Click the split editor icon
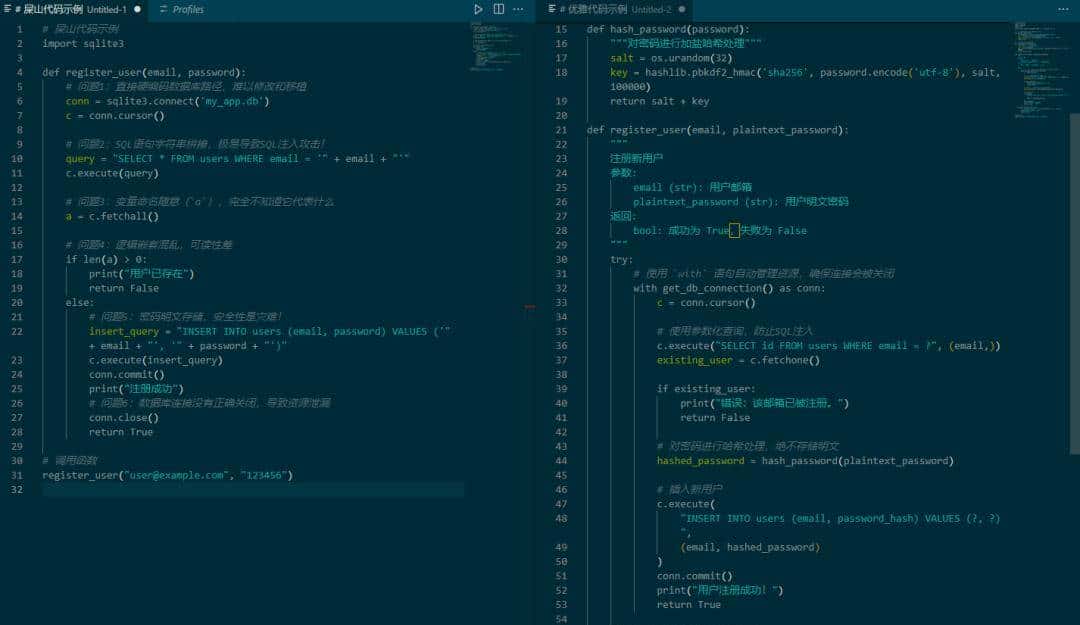 (x=498, y=9)
